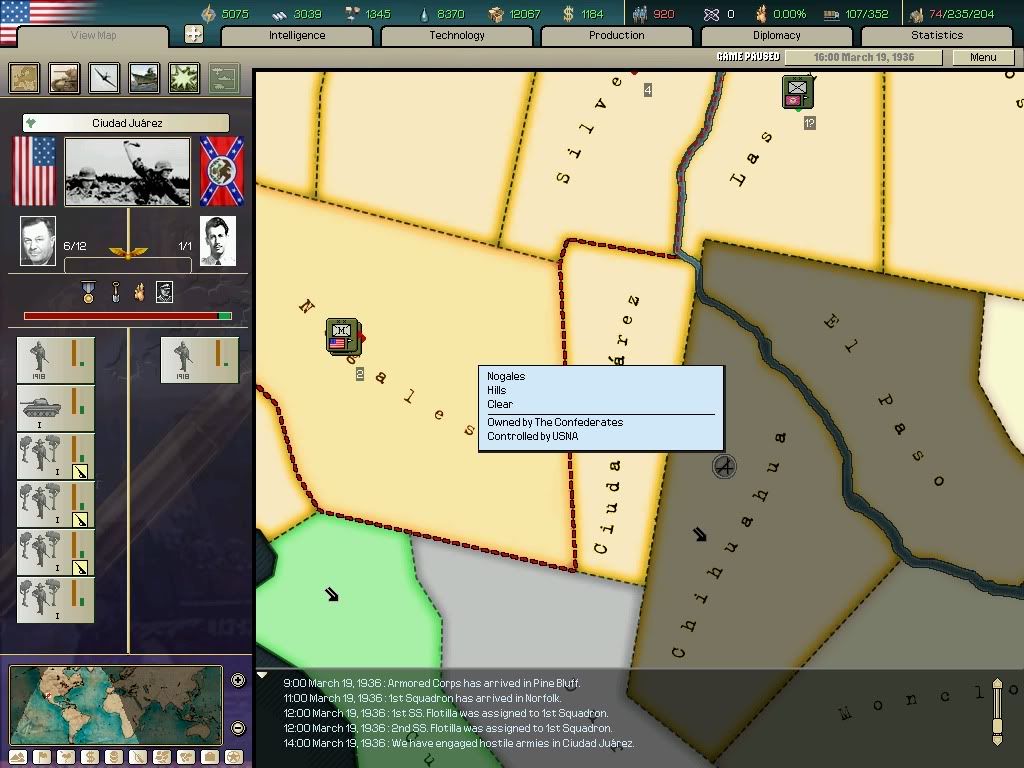Click the transport capacity truck icon
Viewport: 1024px width, 768px height.
point(831,14)
